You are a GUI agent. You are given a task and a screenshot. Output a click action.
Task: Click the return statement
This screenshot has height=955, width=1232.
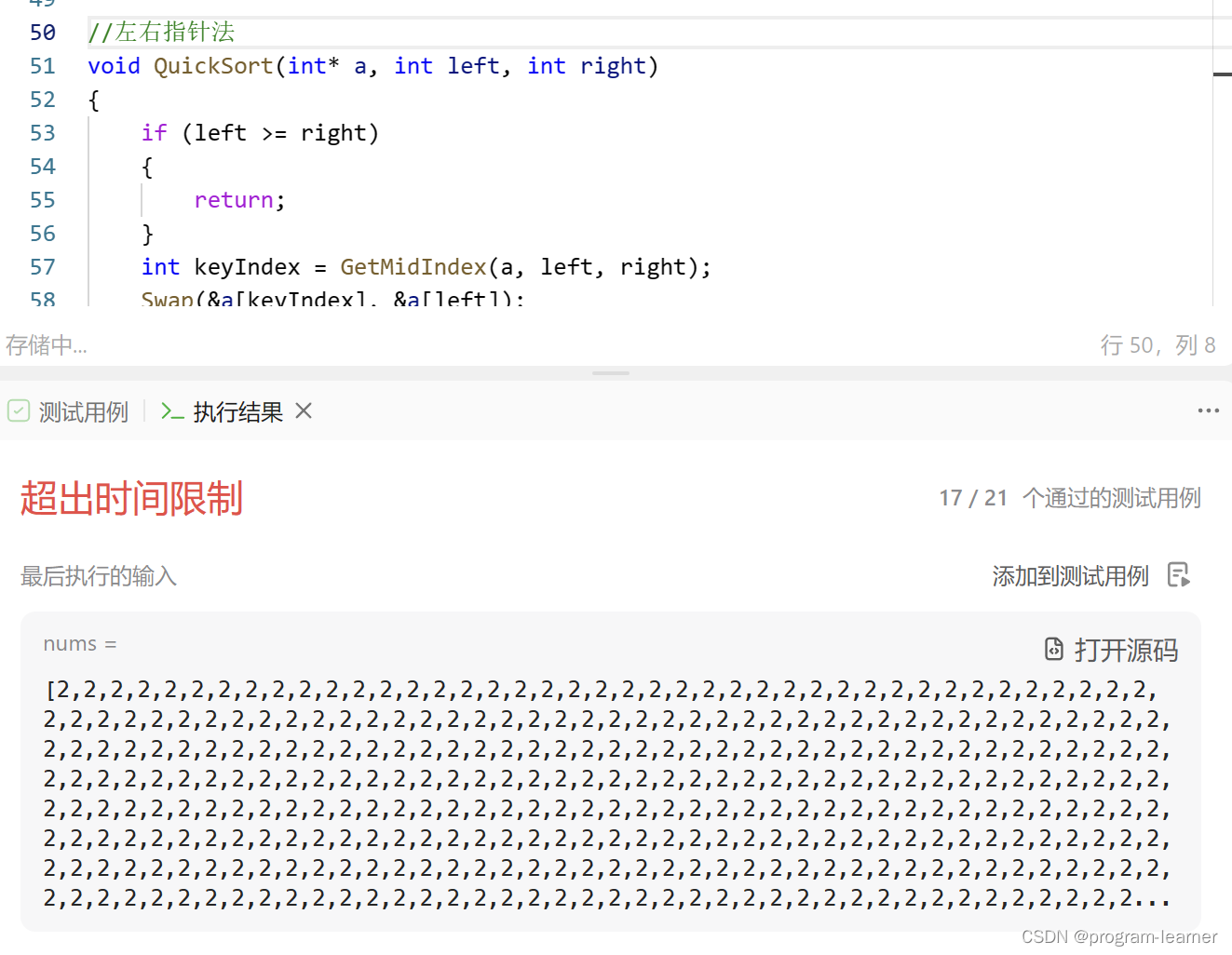click(239, 200)
